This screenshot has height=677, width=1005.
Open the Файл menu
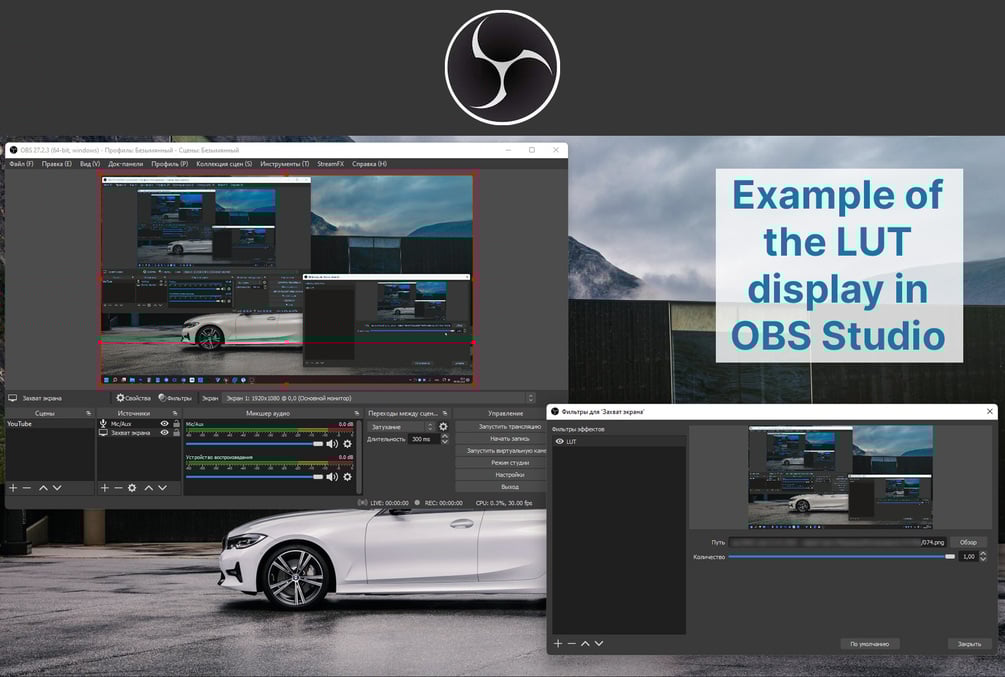(x=21, y=164)
